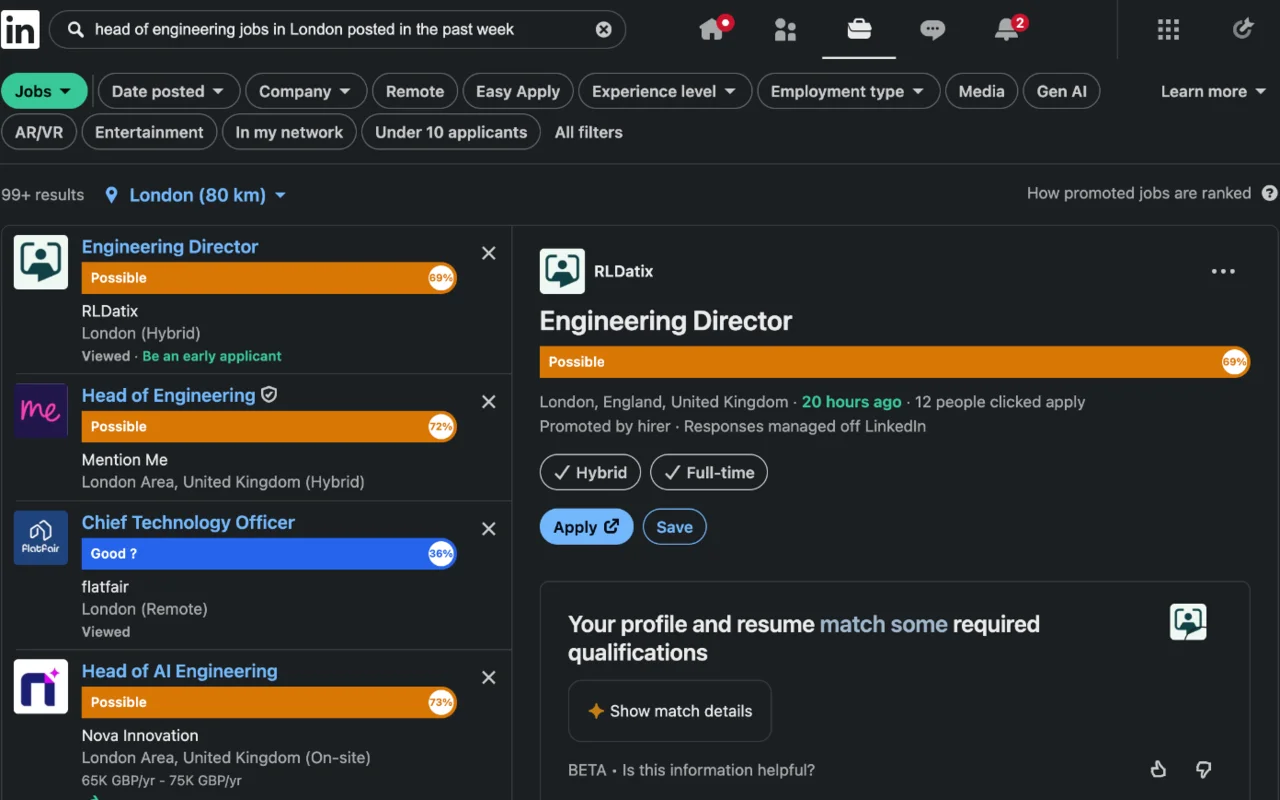Toggle the Remote filter
The height and width of the screenshot is (800, 1280).
415,91
